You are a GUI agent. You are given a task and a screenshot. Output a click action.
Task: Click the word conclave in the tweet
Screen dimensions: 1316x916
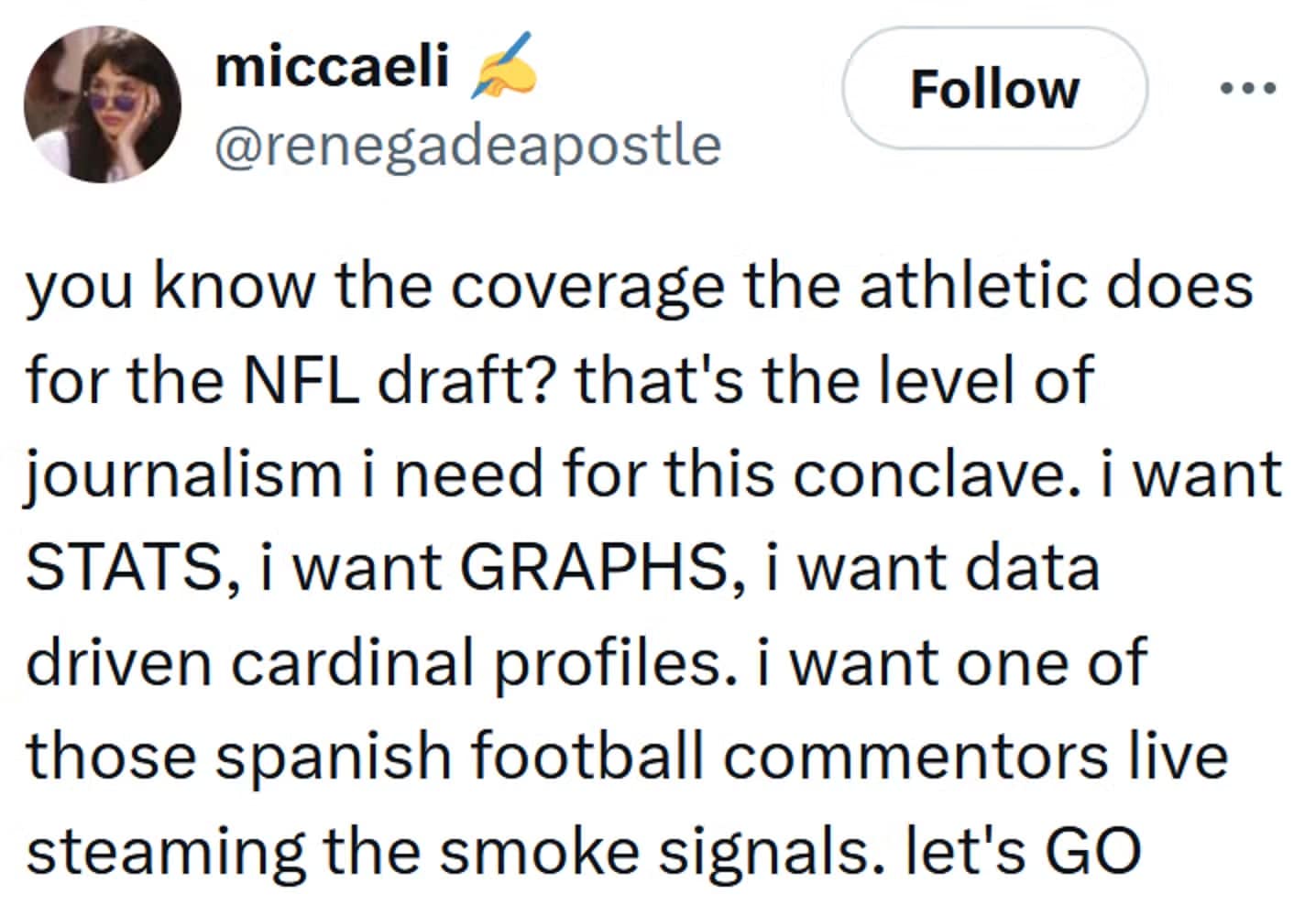pyautogui.click(x=930, y=472)
